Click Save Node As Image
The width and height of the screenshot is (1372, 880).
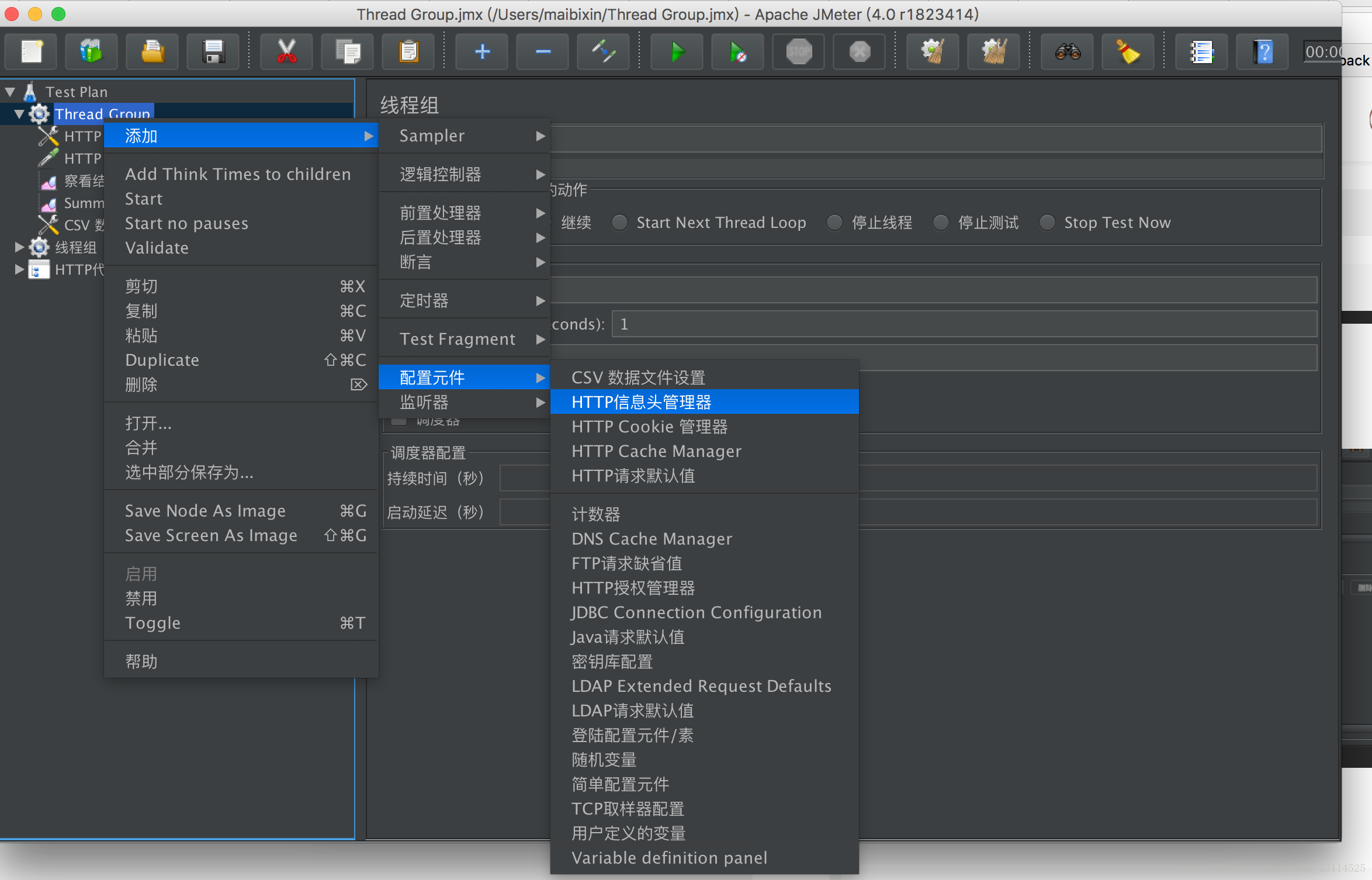click(241, 511)
